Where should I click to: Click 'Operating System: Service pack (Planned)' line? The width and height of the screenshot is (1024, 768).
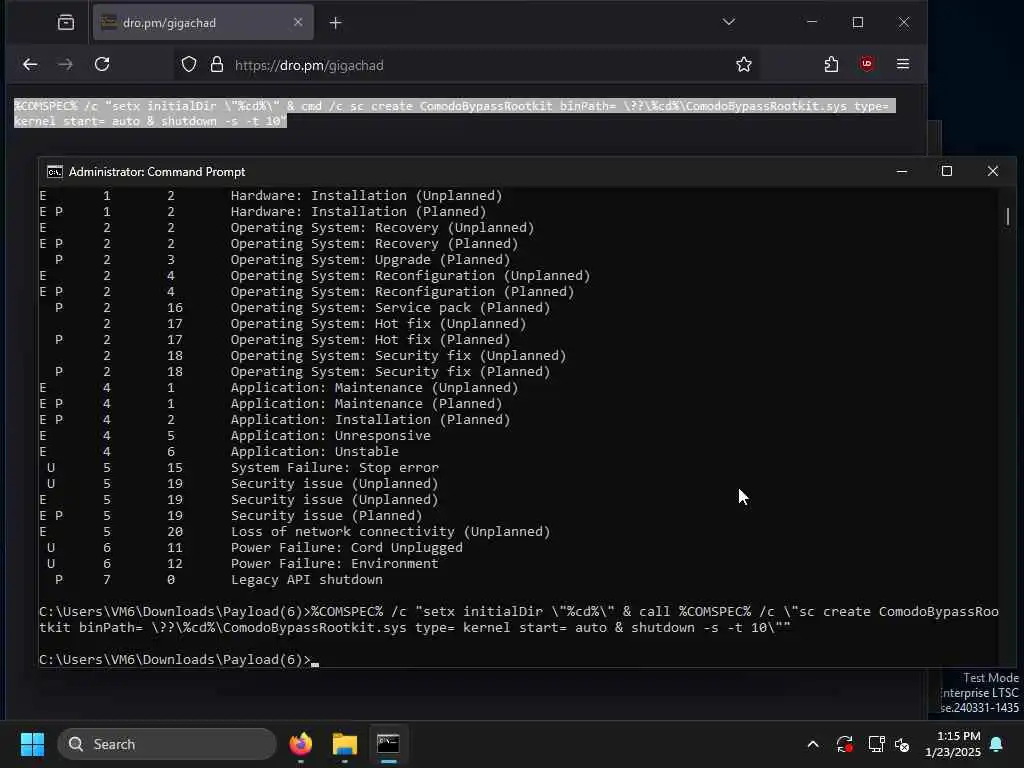coord(390,308)
